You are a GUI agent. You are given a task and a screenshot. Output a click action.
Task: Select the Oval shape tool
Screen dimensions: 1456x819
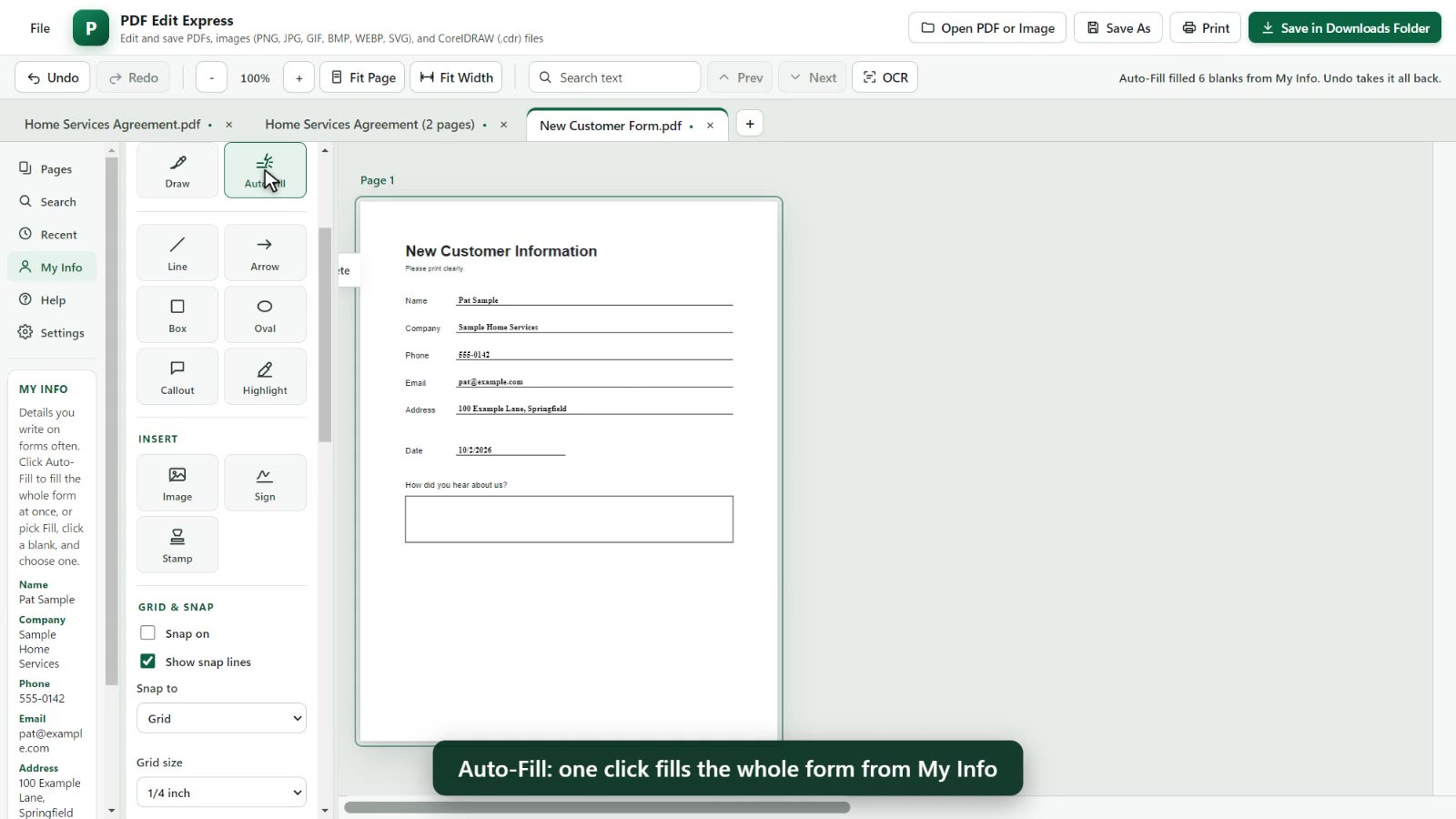tap(265, 315)
